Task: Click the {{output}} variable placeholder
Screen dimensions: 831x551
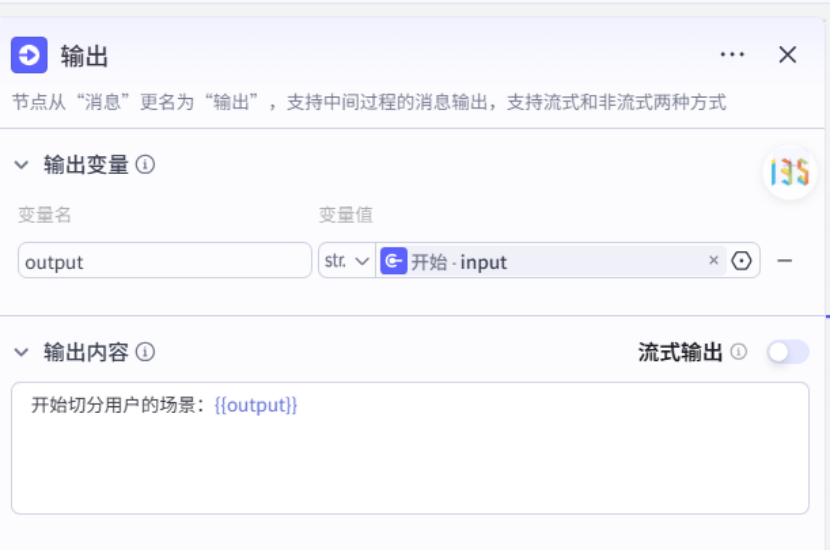Action: coord(255,405)
